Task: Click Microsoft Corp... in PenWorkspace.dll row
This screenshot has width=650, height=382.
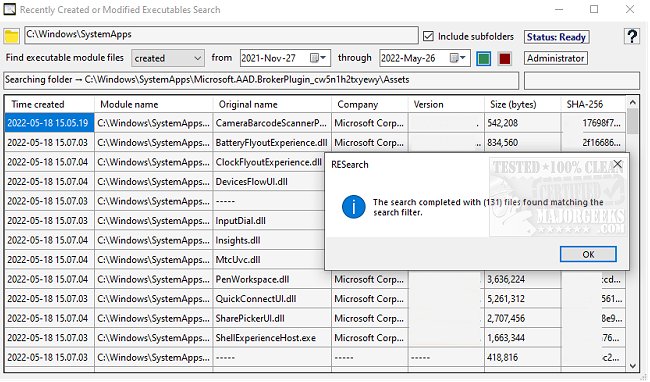Action: (x=369, y=279)
